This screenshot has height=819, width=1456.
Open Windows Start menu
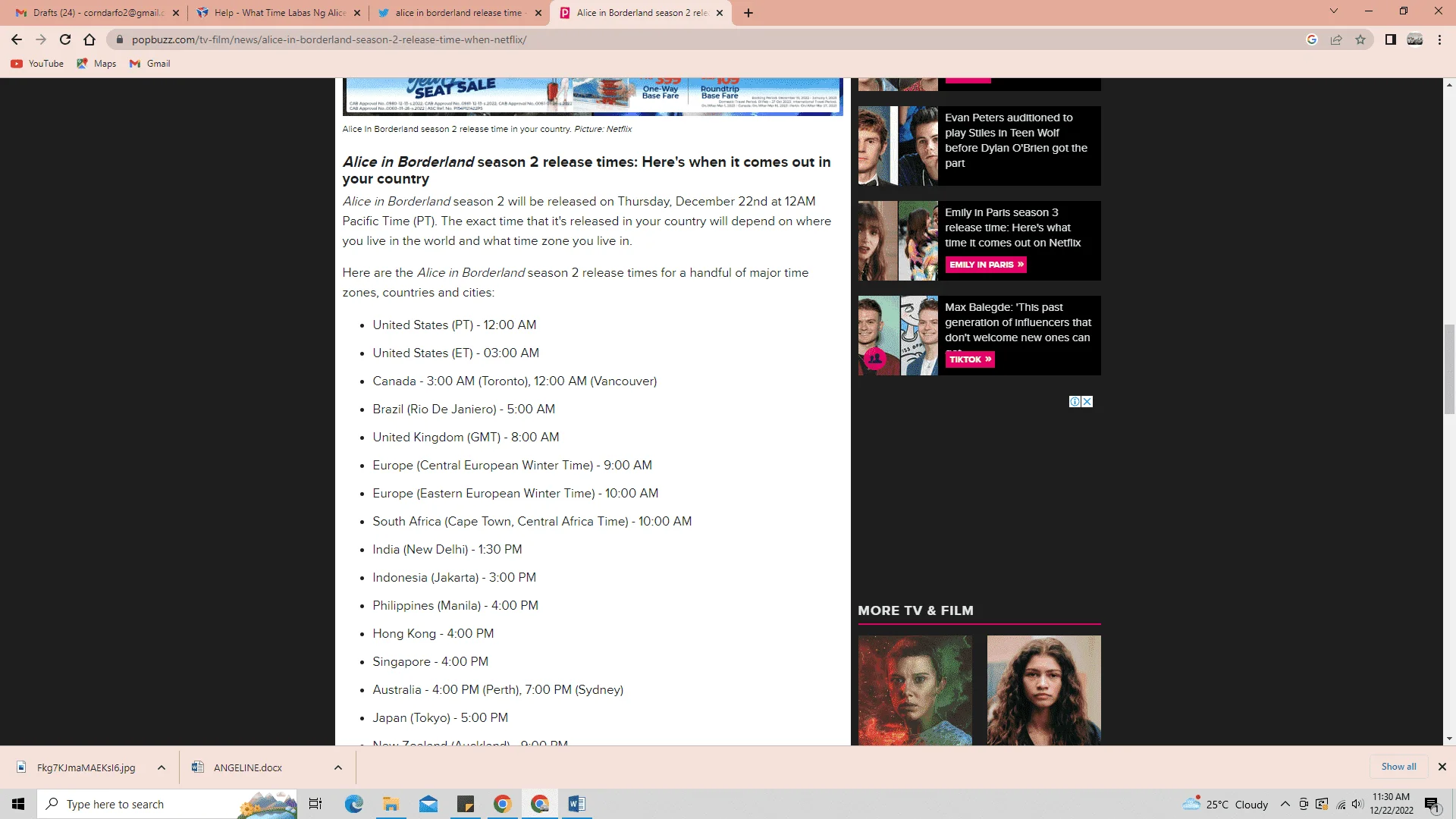[18, 804]
